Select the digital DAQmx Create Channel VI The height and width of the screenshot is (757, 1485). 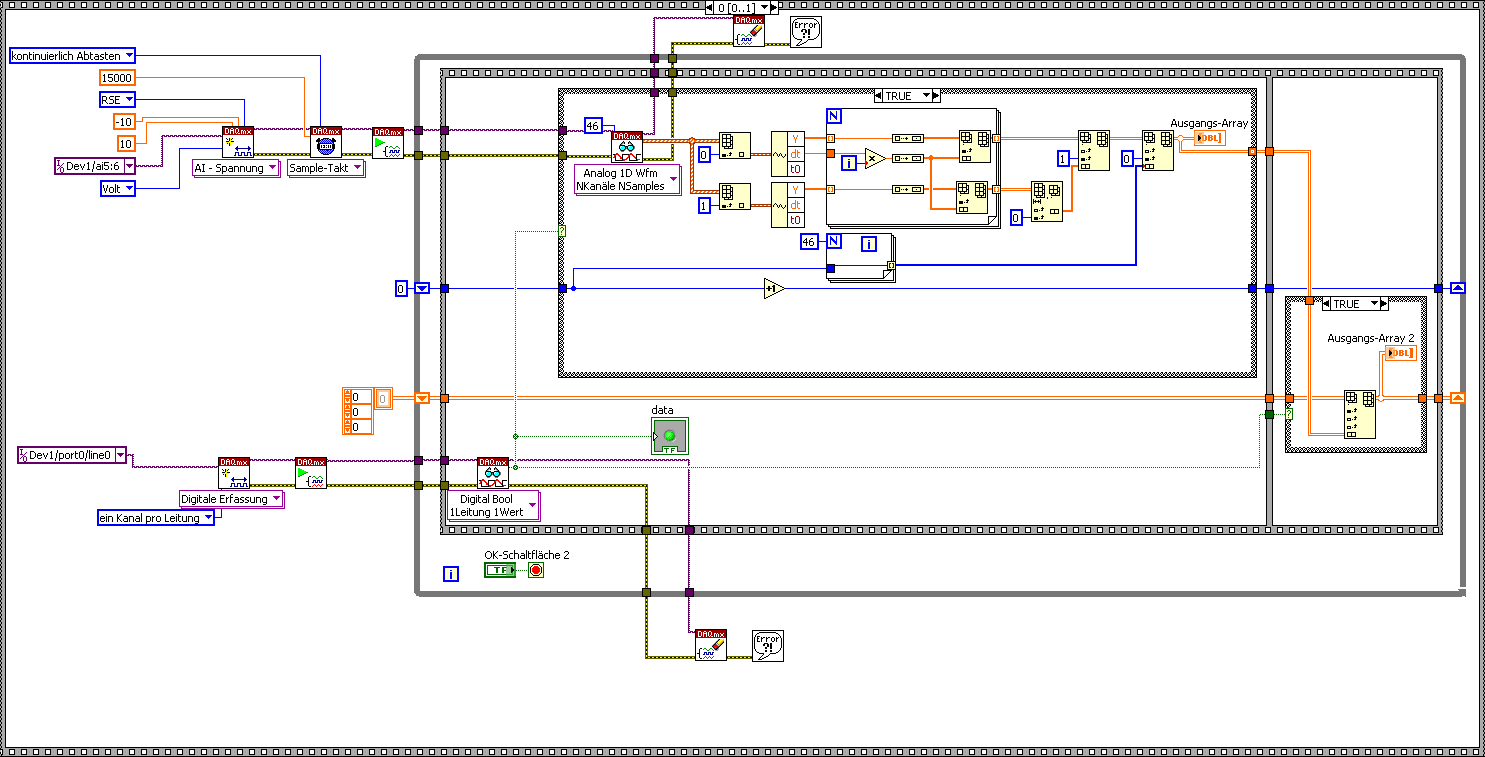[x=235, y=473]
